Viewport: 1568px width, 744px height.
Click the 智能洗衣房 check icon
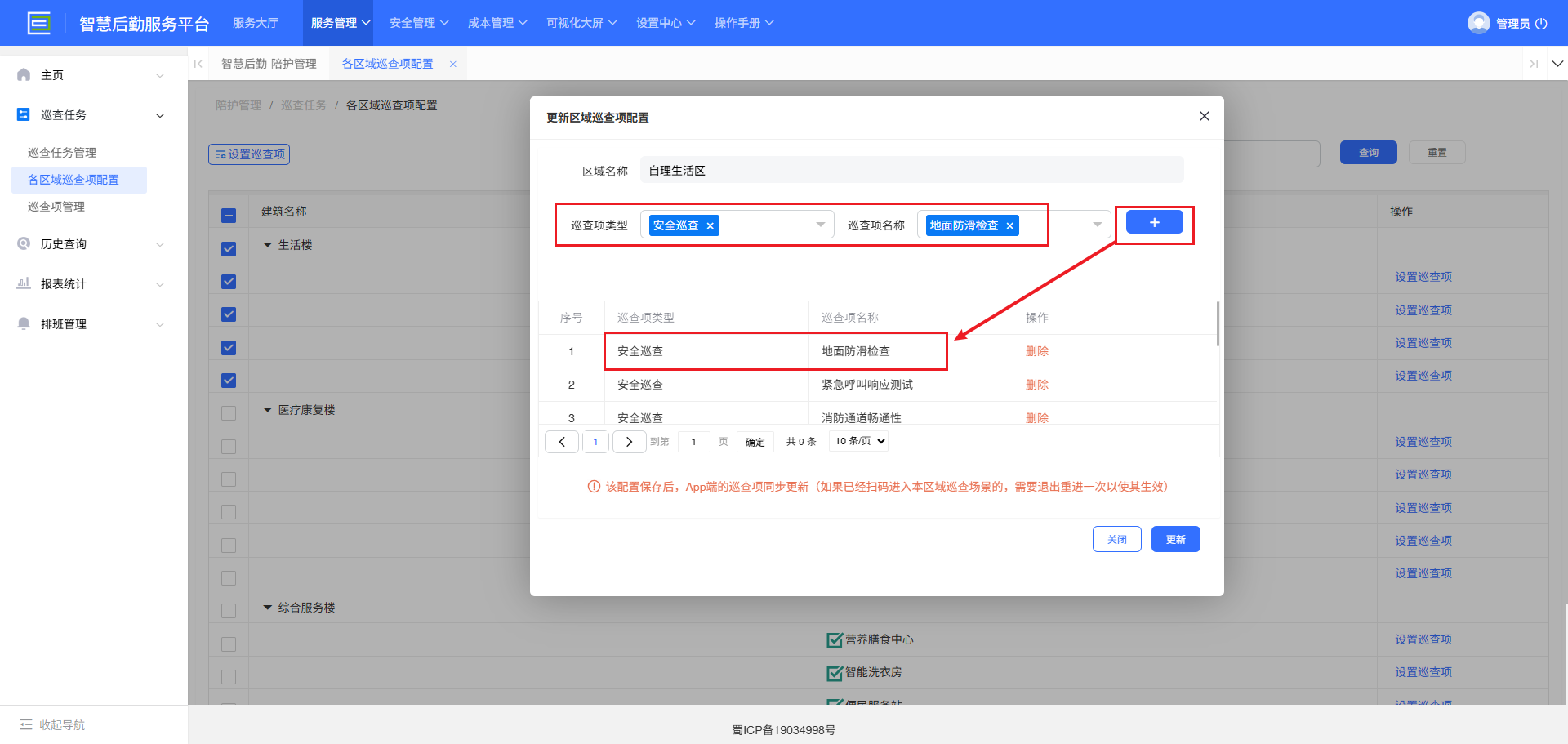point(835,673)
